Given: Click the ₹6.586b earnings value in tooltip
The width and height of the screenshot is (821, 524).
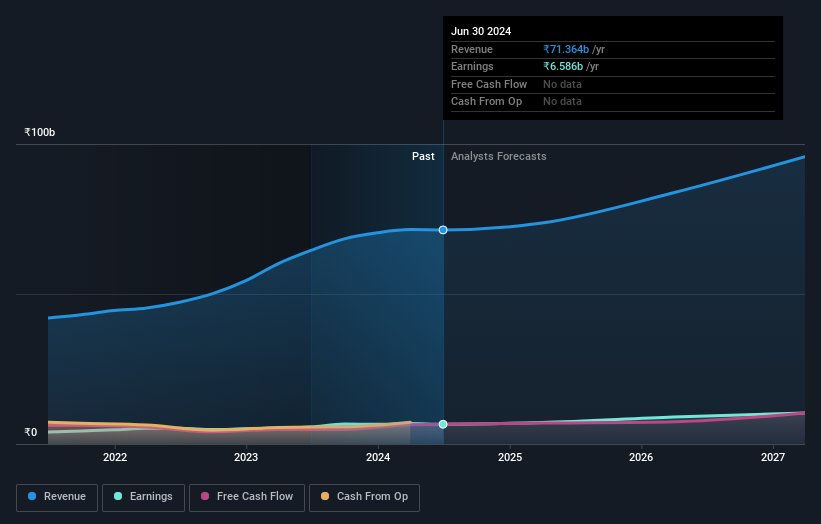Looking at the screenshot, I should click(563, 66).
